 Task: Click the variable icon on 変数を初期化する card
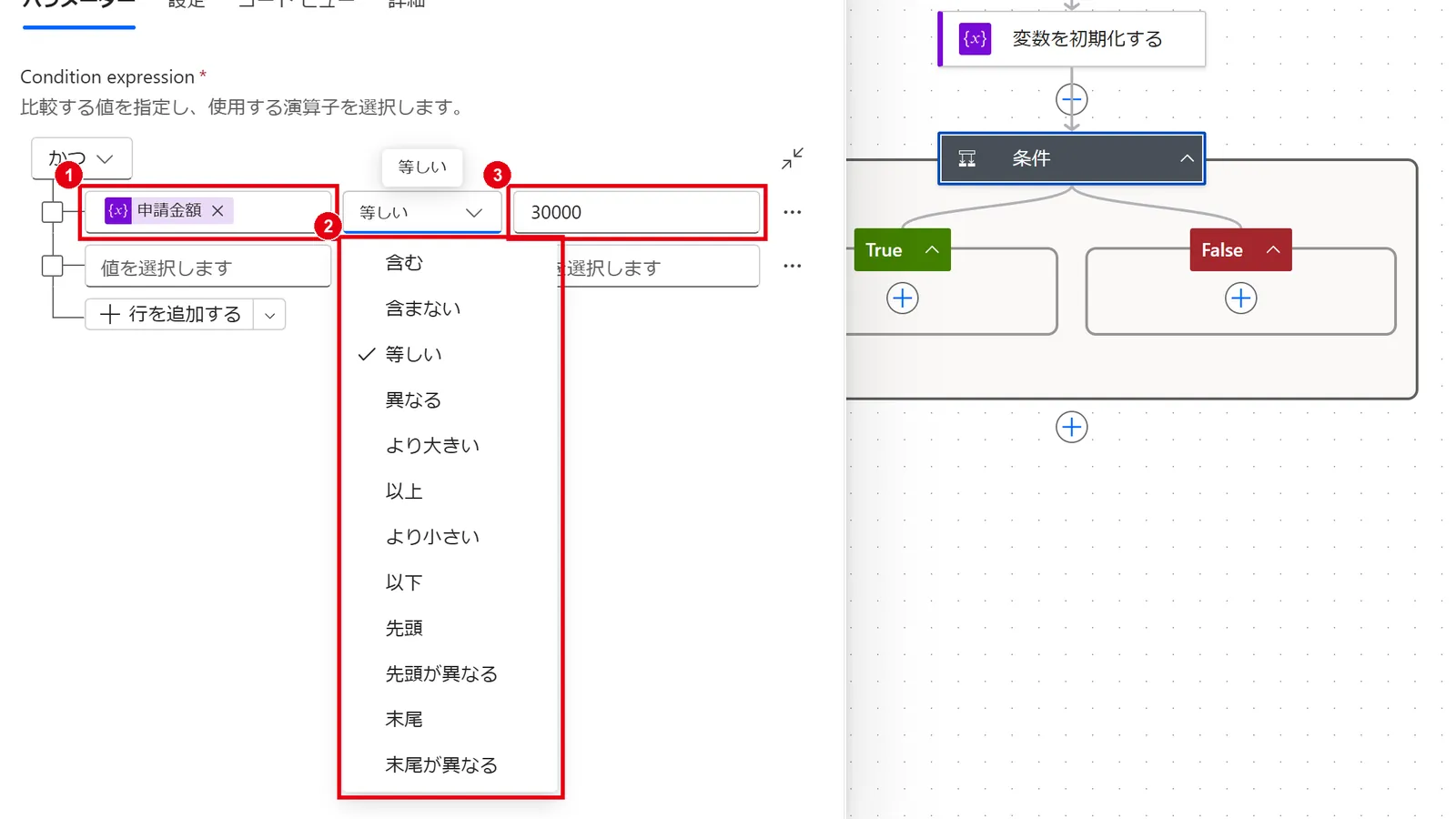tap(975, 39)
